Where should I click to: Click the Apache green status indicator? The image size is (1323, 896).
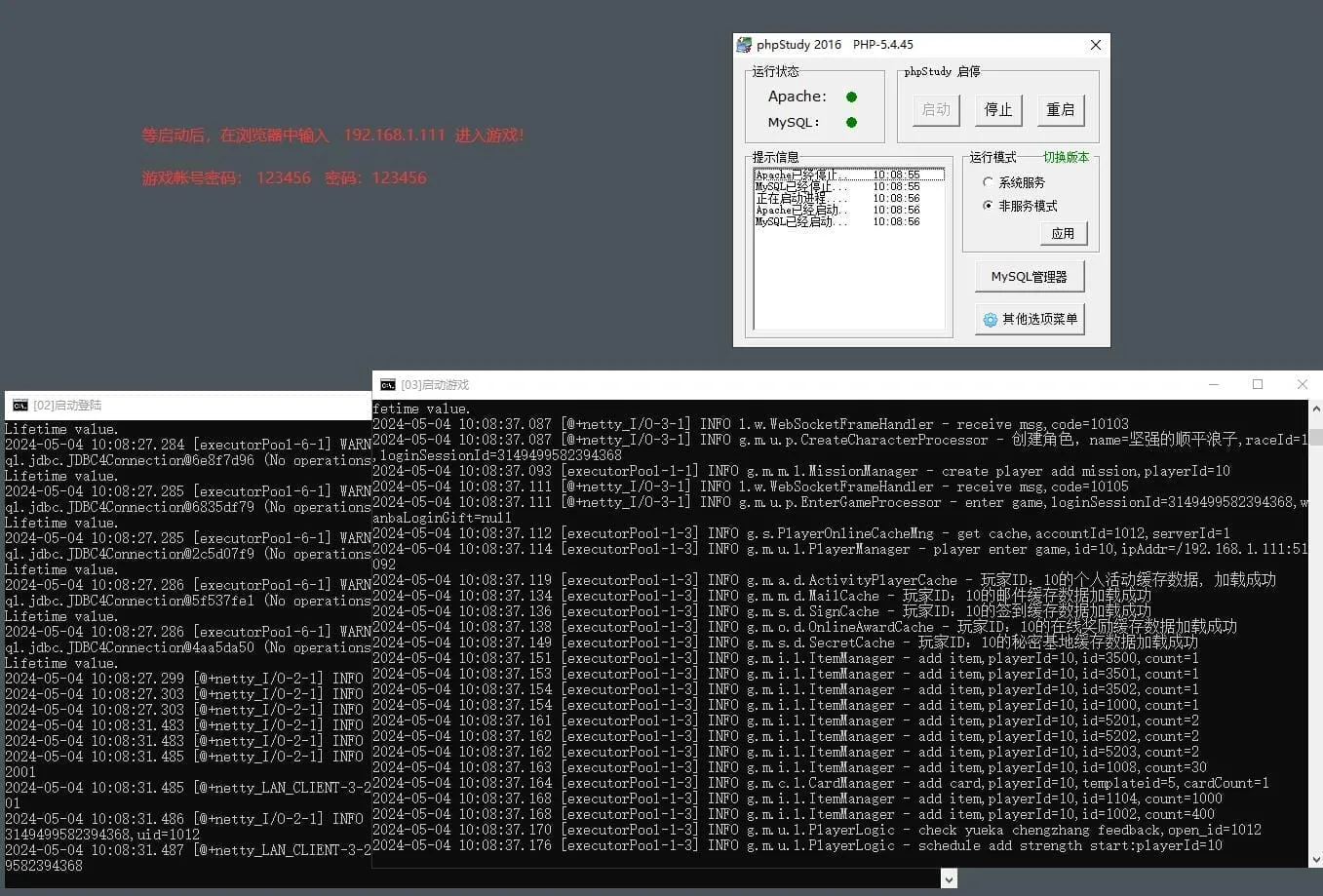pos(851,97)
